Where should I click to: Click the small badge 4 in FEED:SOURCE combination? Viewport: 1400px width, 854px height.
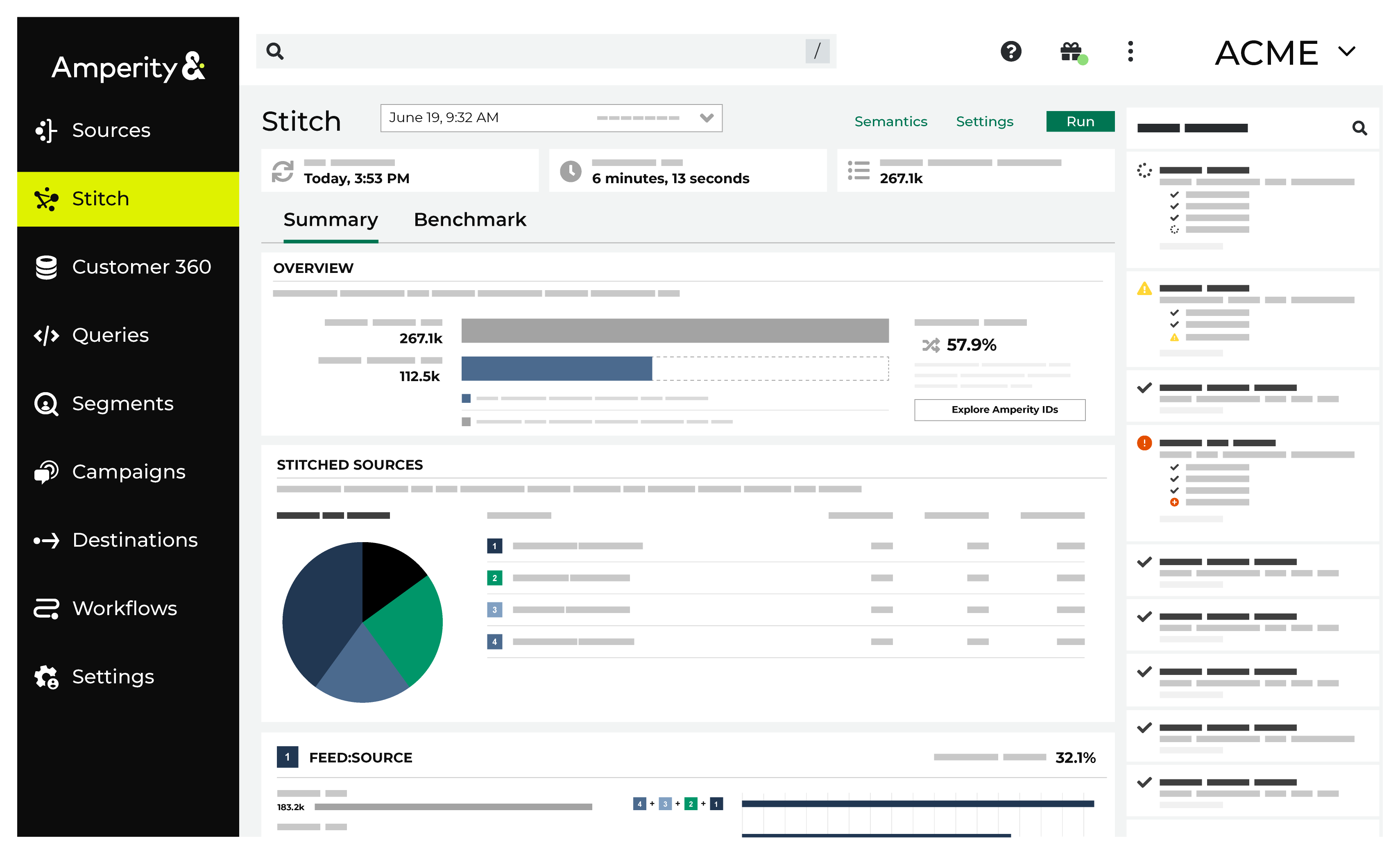(x=639, y=804)
